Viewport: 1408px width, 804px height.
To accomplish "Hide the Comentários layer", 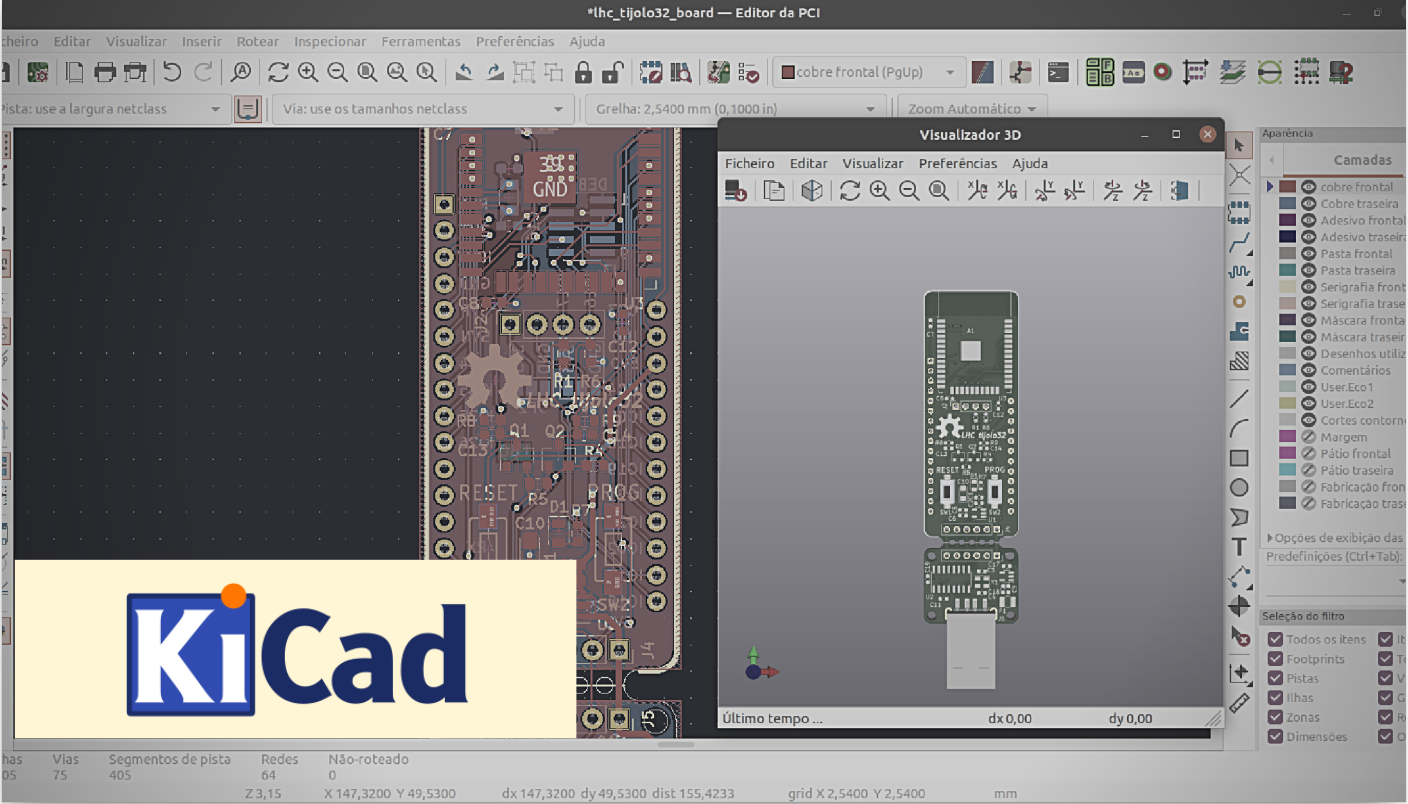I will tap(1308, 370).
